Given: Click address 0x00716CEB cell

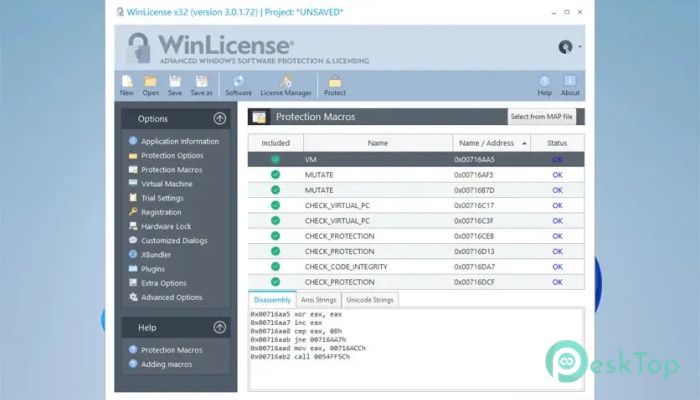Looking at the screenshot, I should (474, 236).
